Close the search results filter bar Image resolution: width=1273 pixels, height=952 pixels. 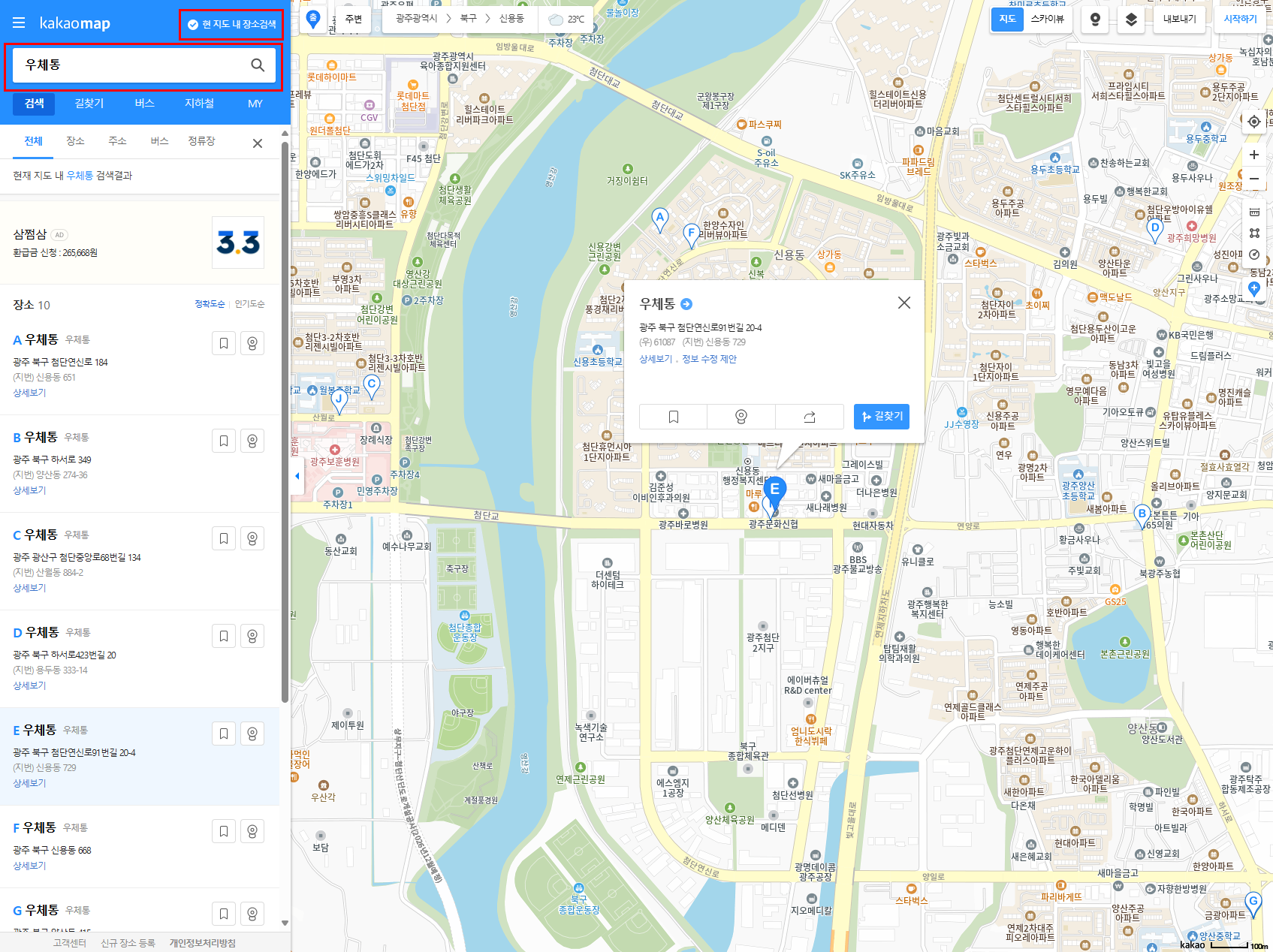point(258,143)
